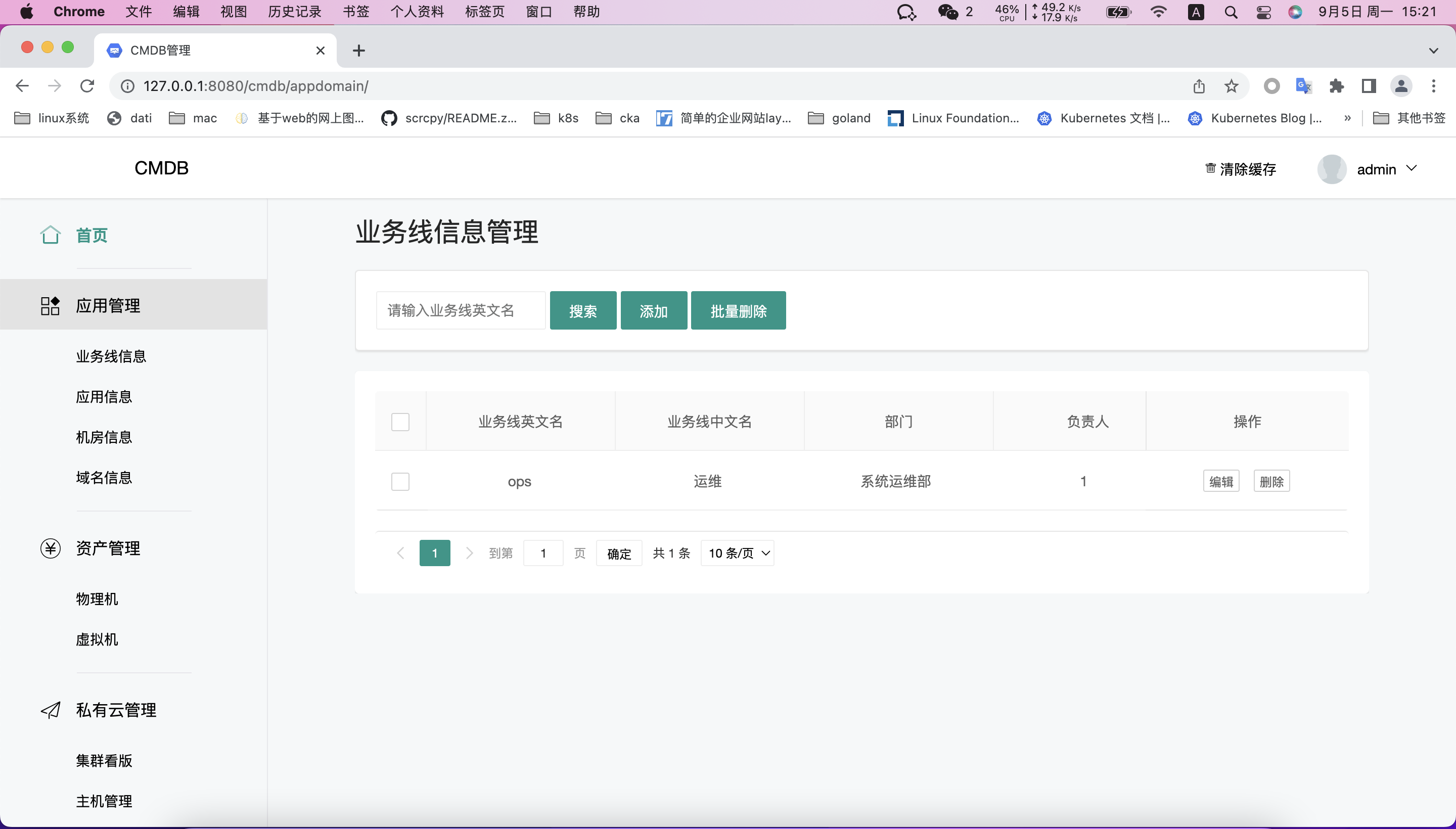Open the Kubernetes Blog bookmark
1456x829 pixels.
1256,118
